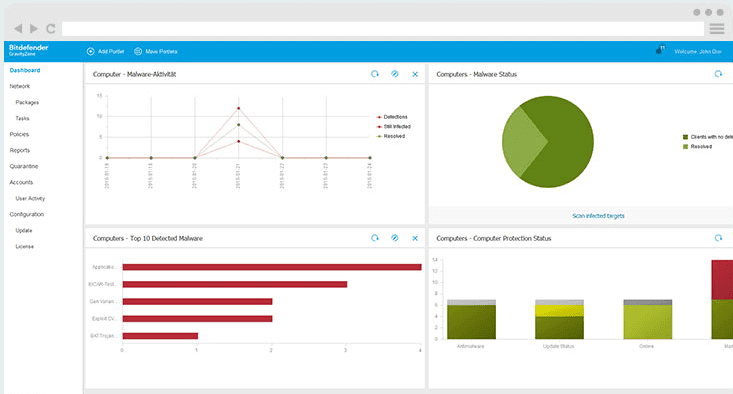
Task: Click the Computer - Malware-Aktivität title
Action: point(135,74)
